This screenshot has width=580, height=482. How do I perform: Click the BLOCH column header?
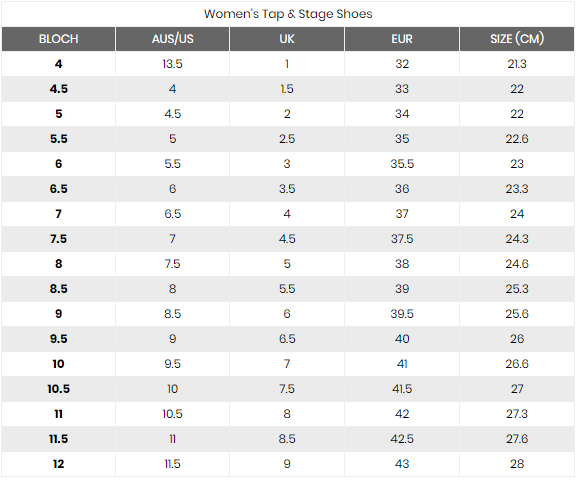(x=58, y=39)
